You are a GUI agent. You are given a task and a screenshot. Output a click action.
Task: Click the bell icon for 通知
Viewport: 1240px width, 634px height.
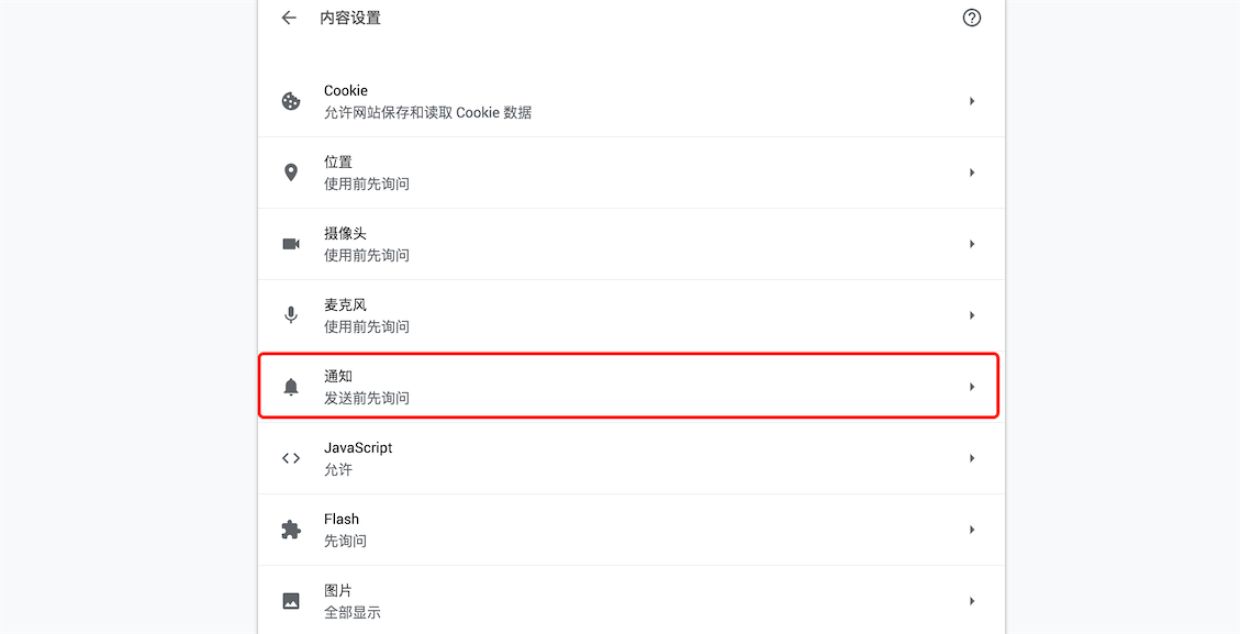pyautogui.click(x=291, y=387)
